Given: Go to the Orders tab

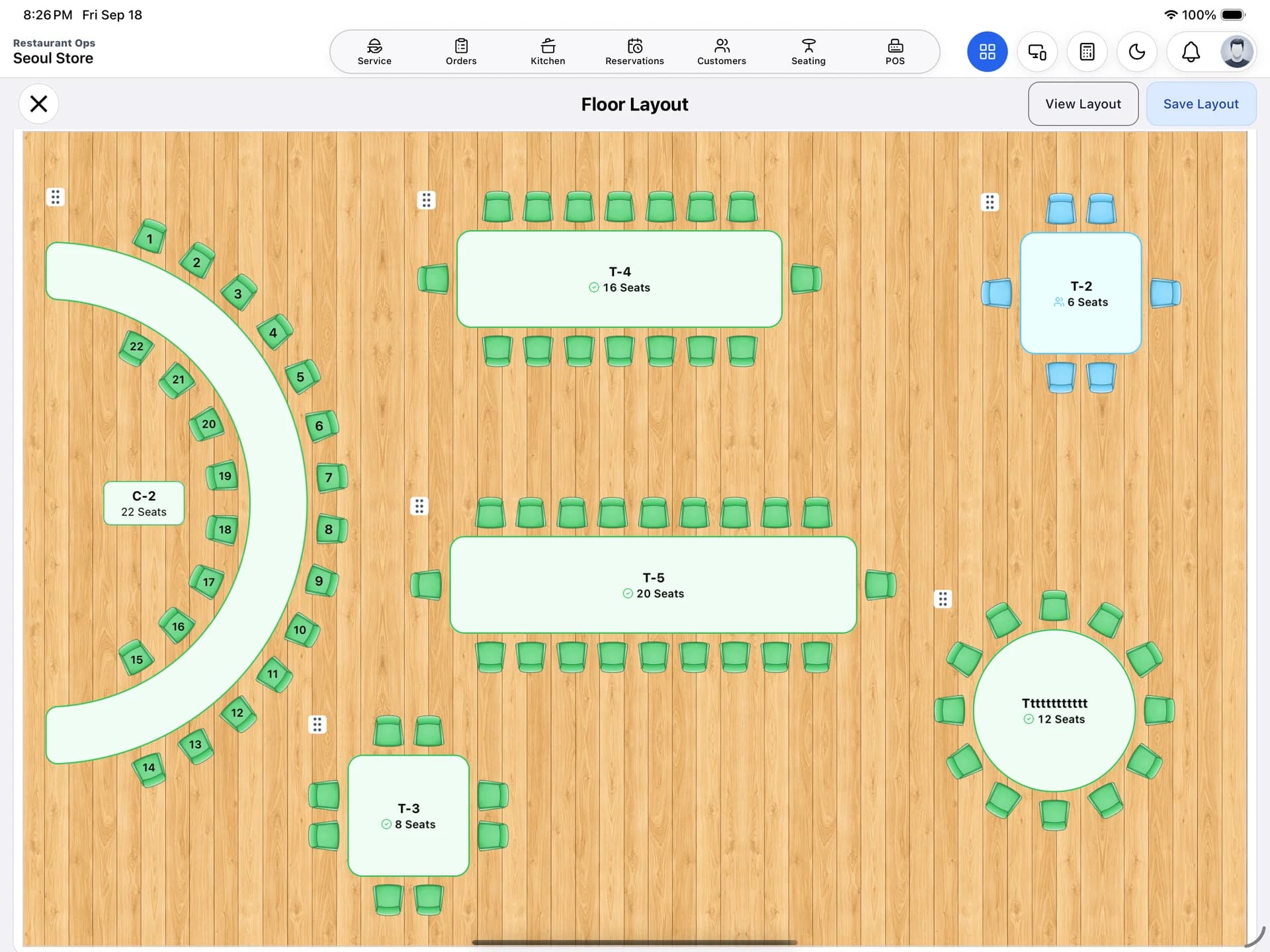Looking at the screenshot, I should [461, 52].
